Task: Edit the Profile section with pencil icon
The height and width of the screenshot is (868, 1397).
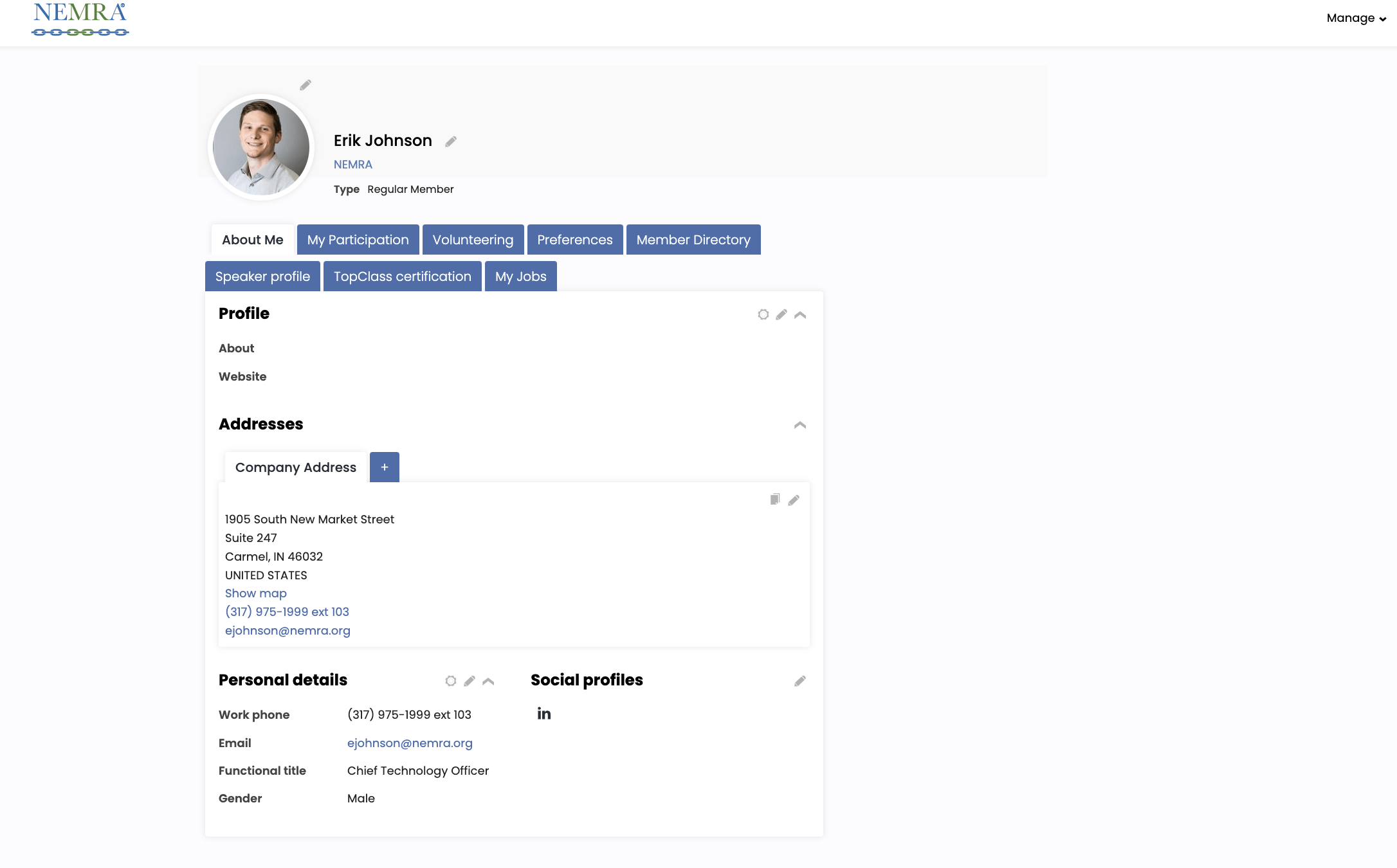Action: tap(781, 314)
